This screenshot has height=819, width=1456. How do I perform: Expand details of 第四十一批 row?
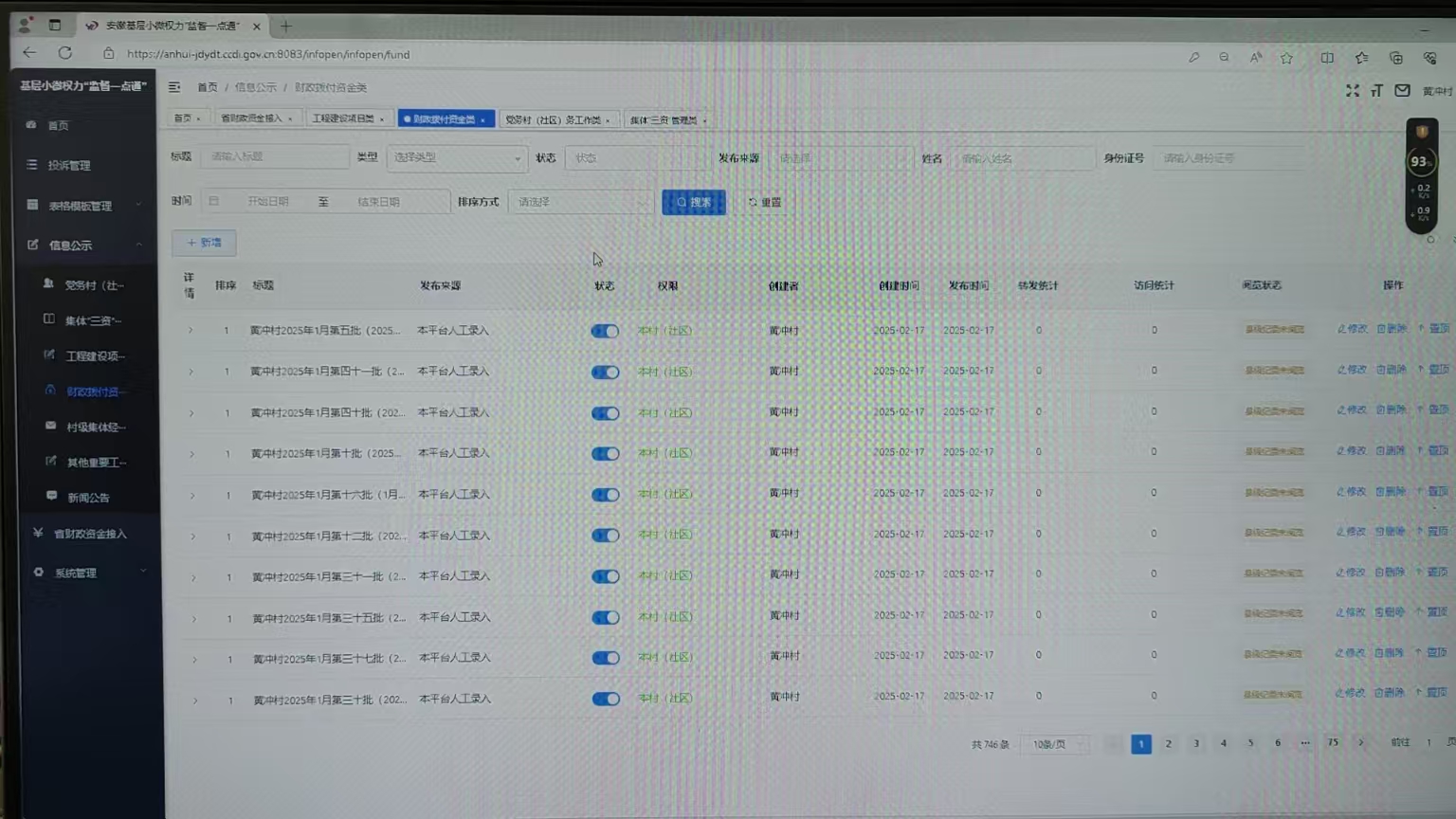(191, 372)
